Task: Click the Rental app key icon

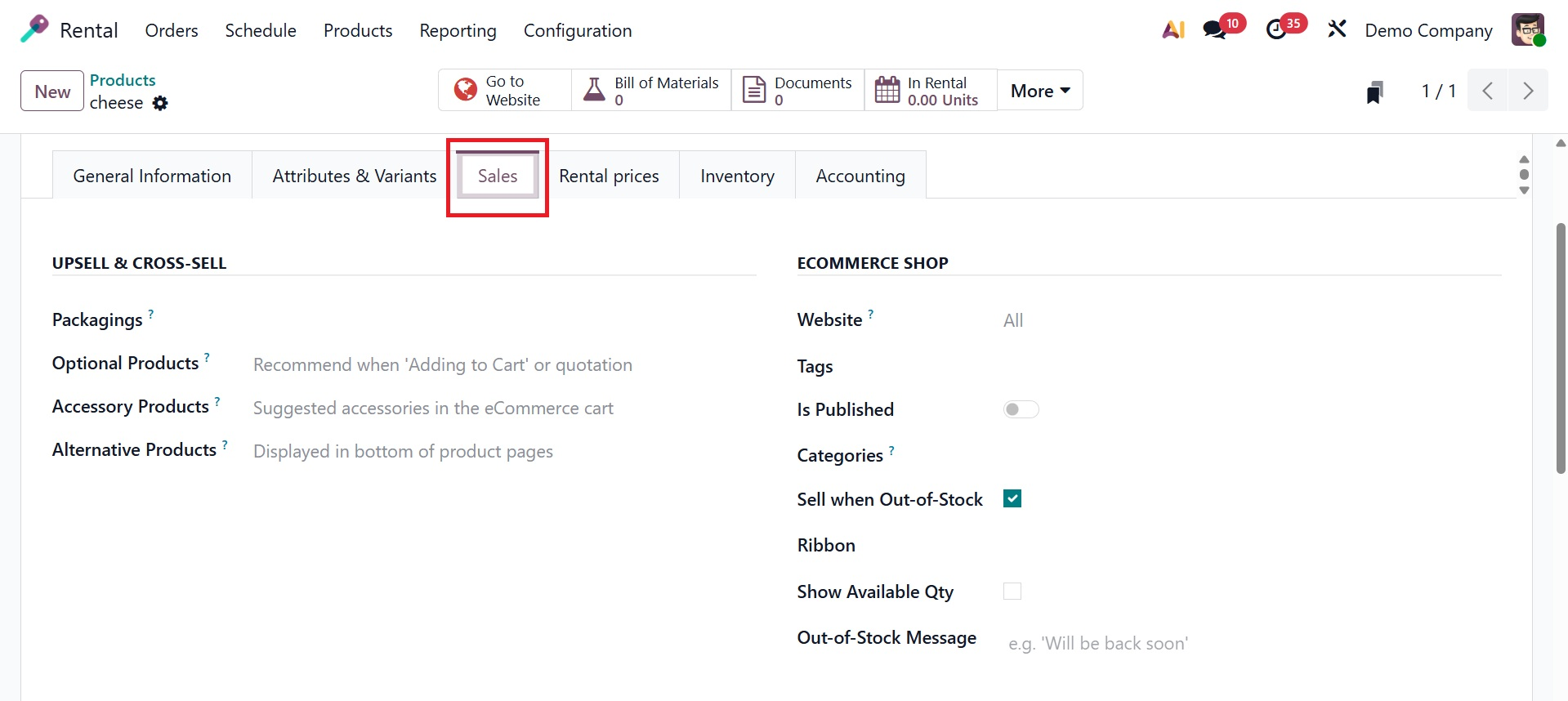Action: (x=34, y=30)
